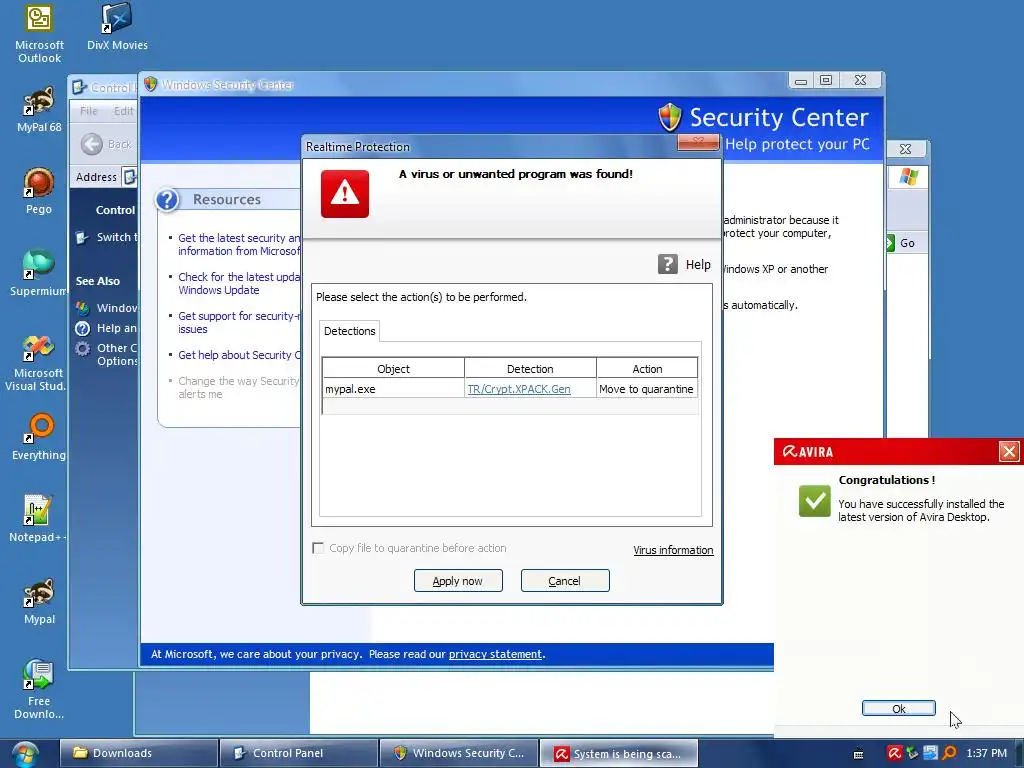The image size is (1024, 768).
Task: Select the Pego desktop shortcut
Action: pos(39,191)
